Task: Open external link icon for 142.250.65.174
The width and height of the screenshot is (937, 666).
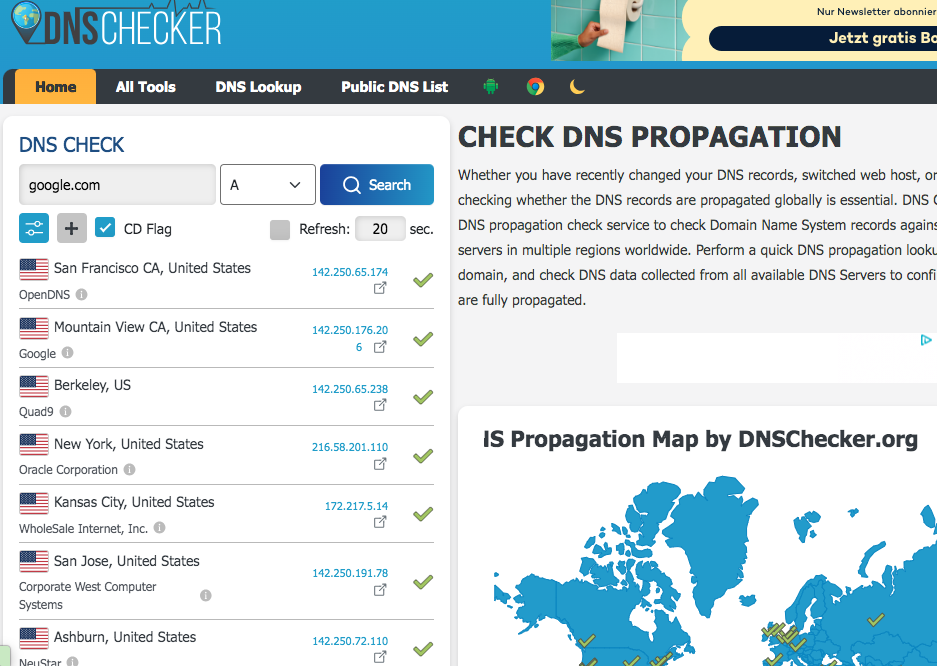Action: (x=380, y=288)
